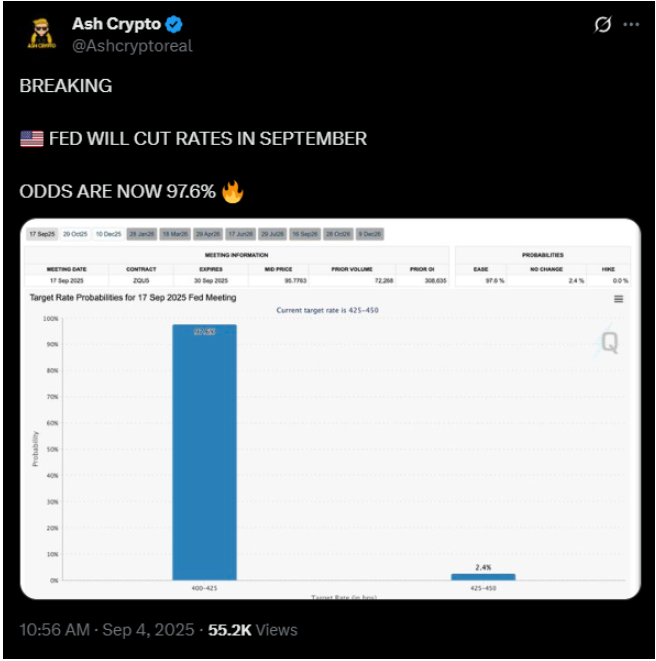656x661 pixels.
Task: Open the 10 Dec25 meeting tab
Action: 108,234
